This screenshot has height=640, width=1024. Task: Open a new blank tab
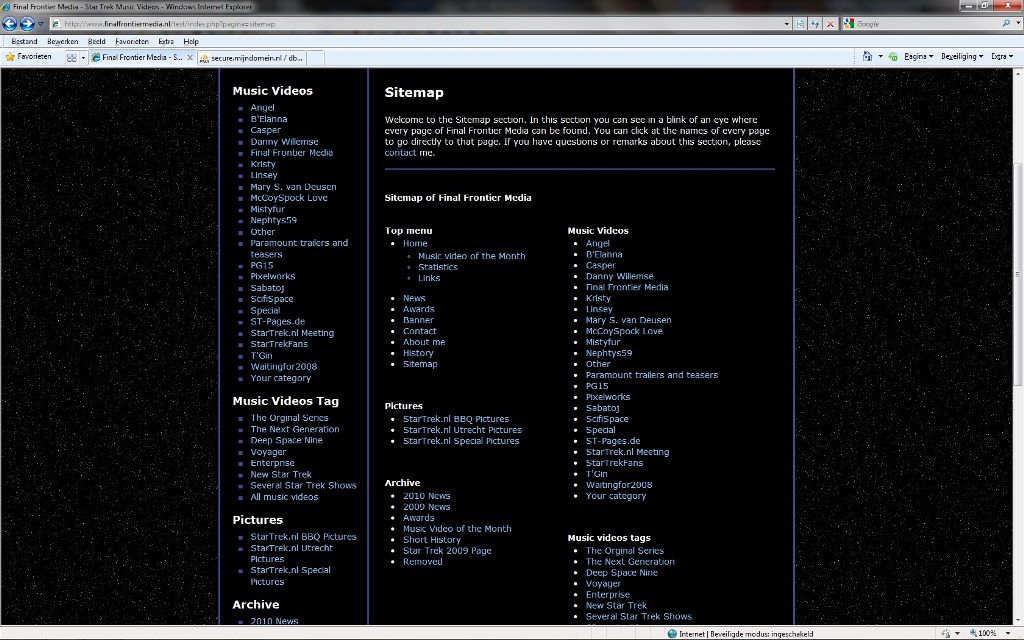point(315,57)
